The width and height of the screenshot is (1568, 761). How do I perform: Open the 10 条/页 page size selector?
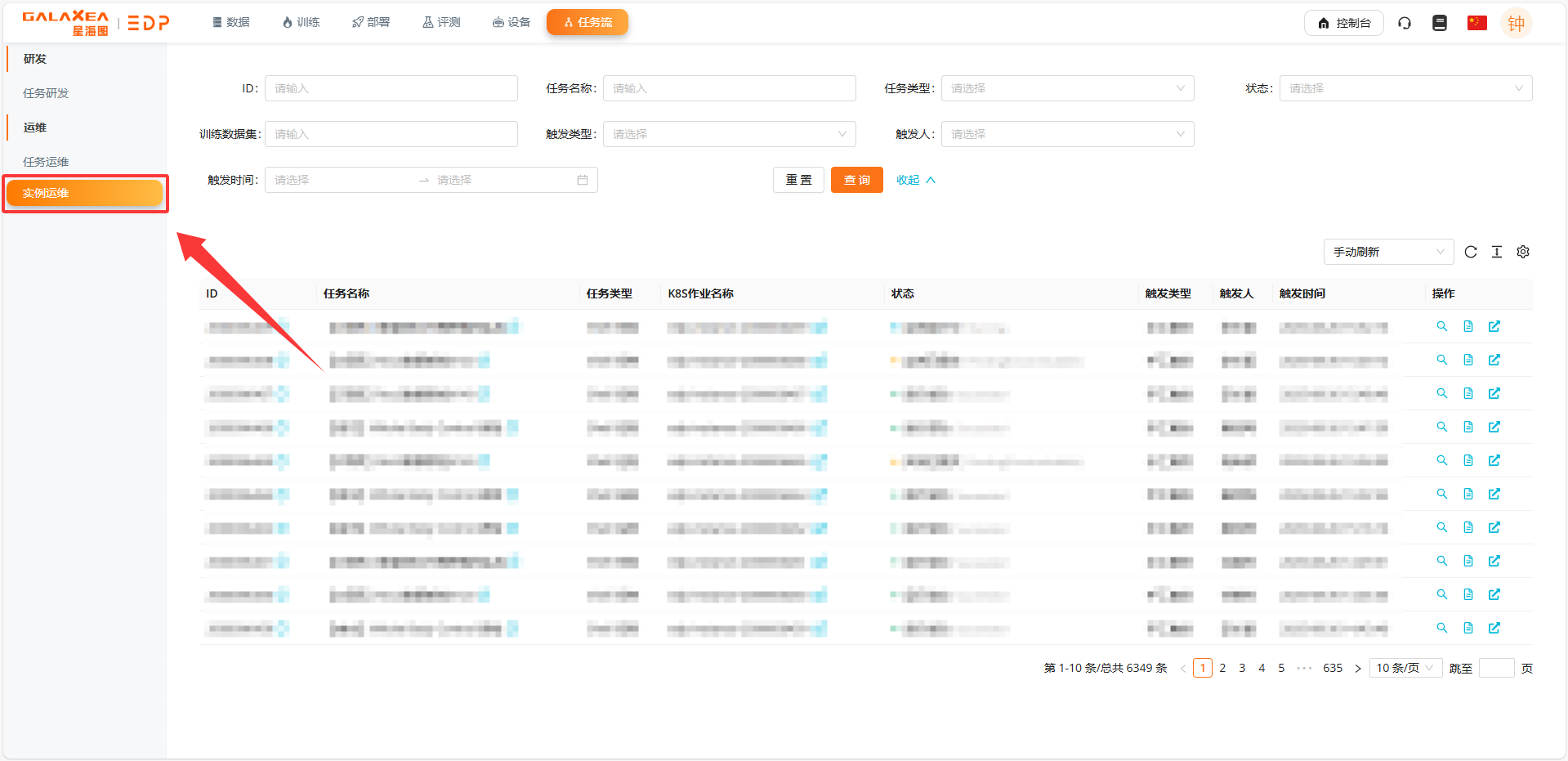point(1405,668)
